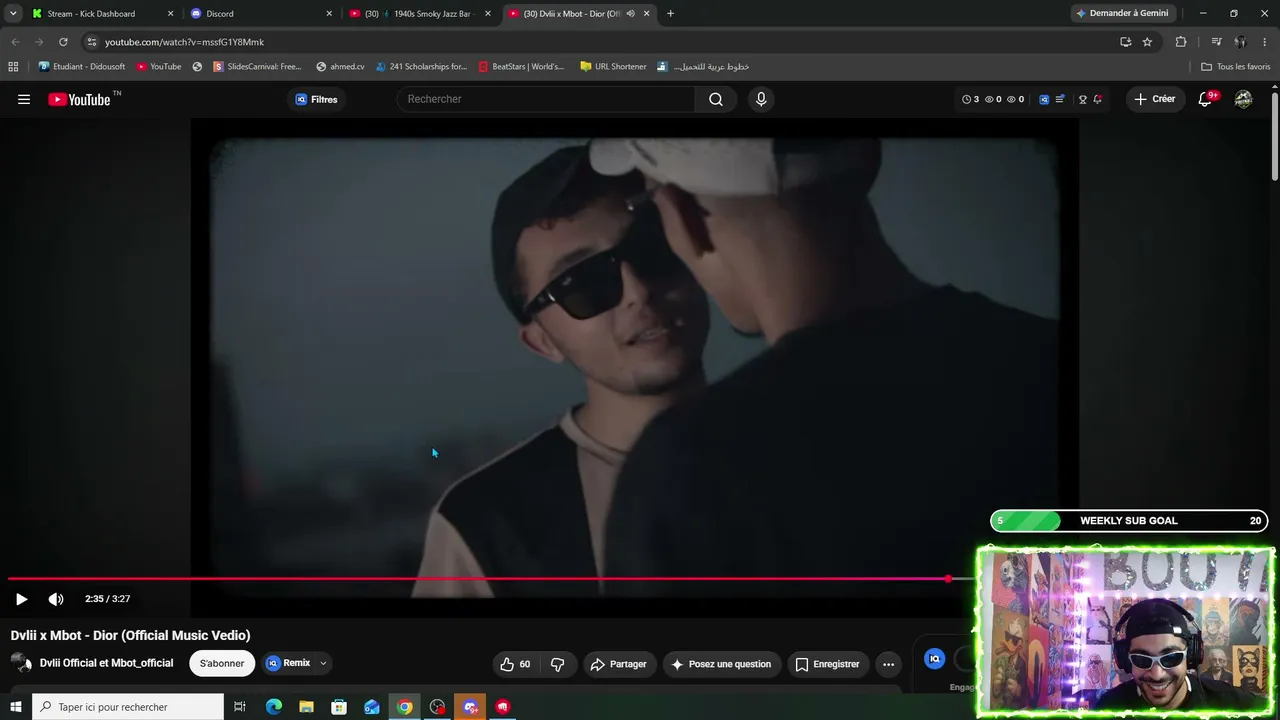Close the Stream - Kick Dashboard tab
Viewport: 1280px width, 720px height.
point(170,14)
